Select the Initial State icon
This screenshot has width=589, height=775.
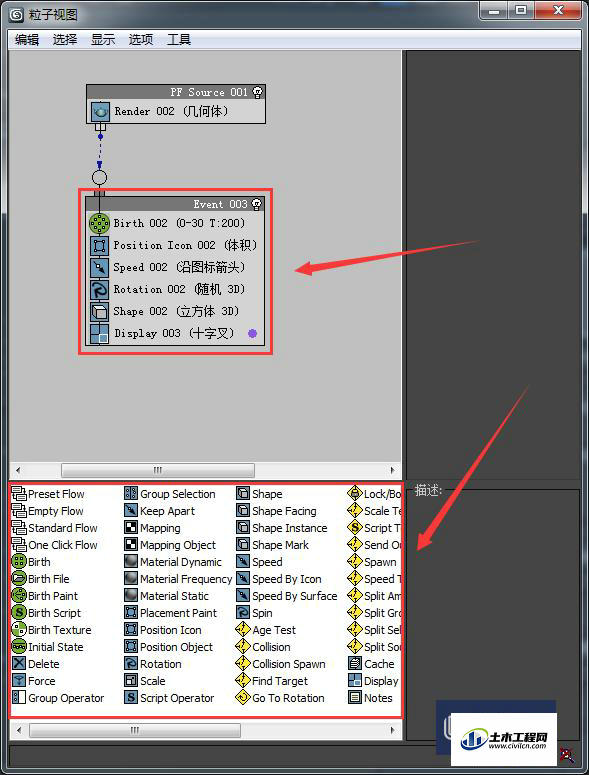pos(19,646)
